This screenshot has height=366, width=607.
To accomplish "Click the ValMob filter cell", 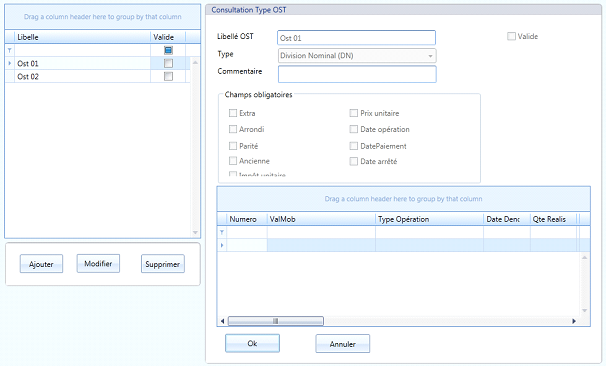I will tap(321, 232).
